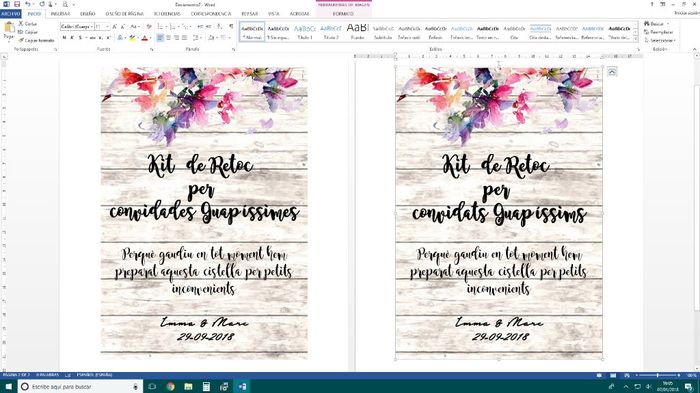
Task: Click the Windows Start button
Action: pos(8,386)
